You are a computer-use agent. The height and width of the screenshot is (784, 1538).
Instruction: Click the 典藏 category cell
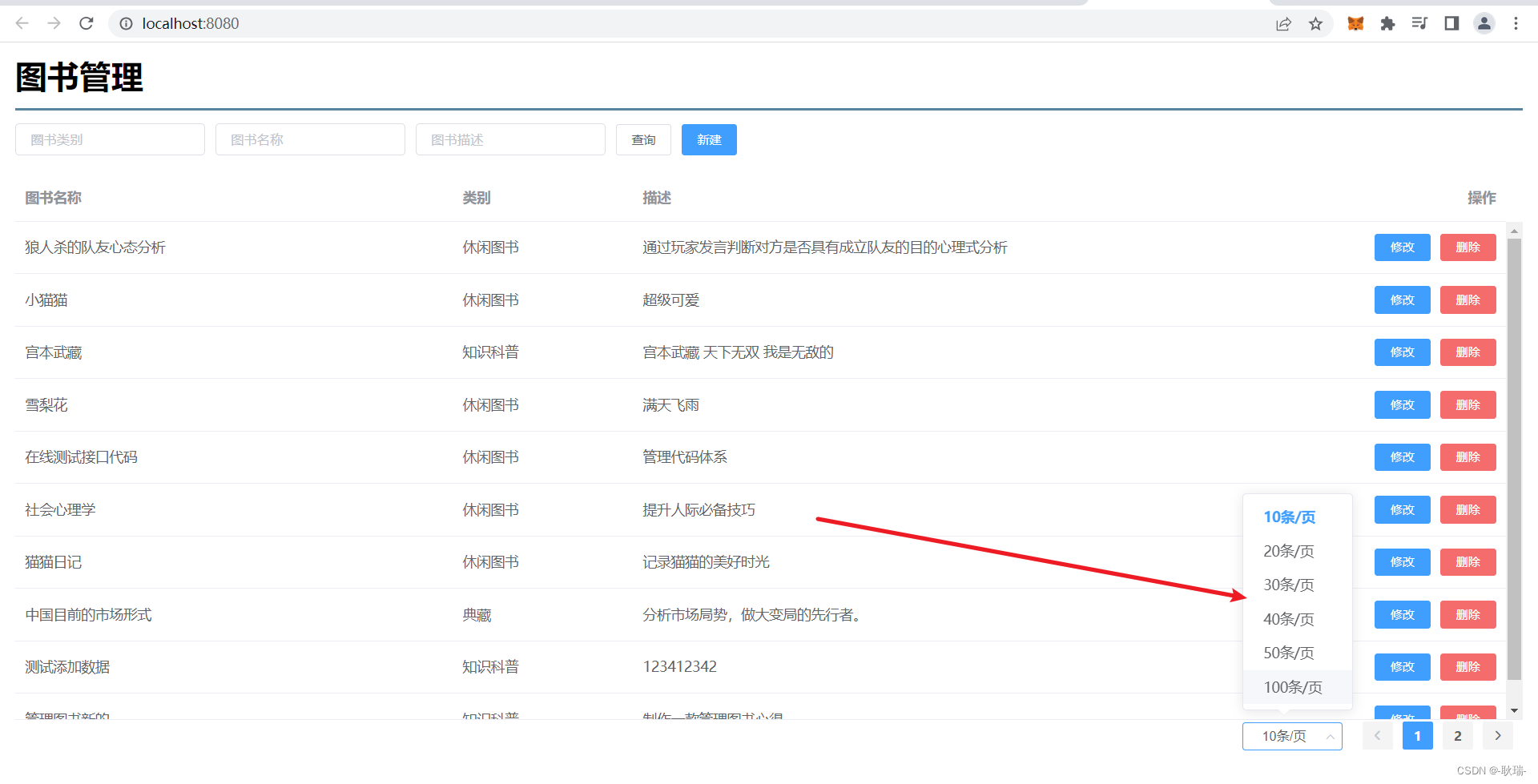coord(477,615)
